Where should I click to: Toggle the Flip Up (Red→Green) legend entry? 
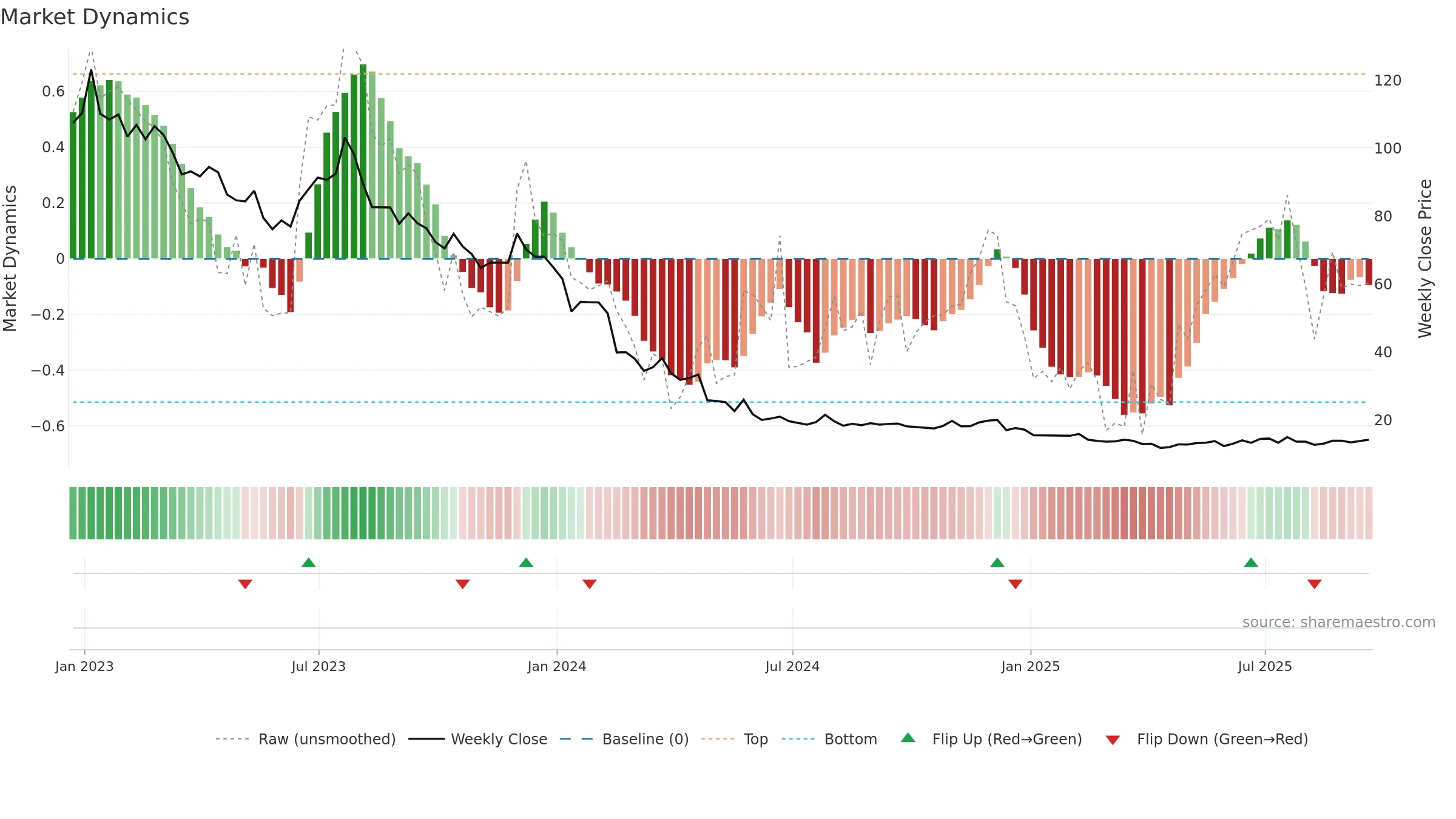click(991, 739)
